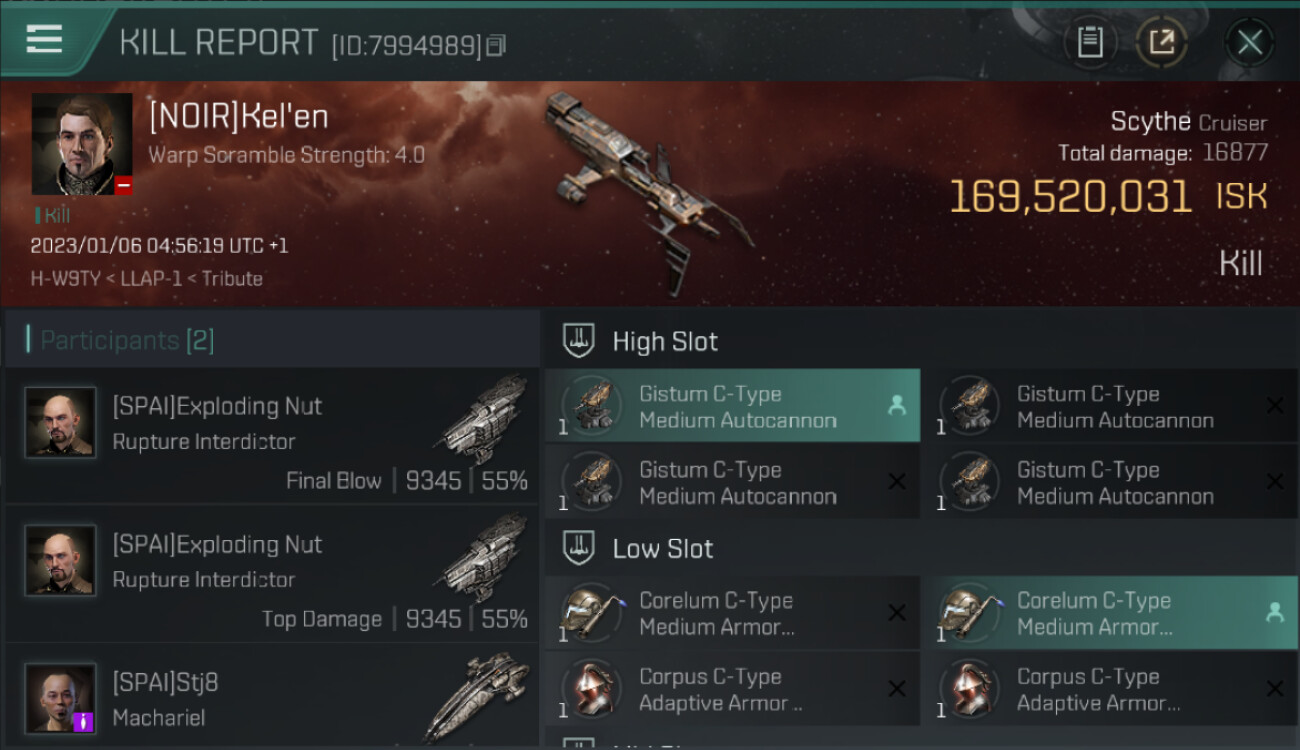Select highlighted Gistum C-Type Medium Autocannon
The width and height of the screenshot is (1300, 750).
tap(732, 406)
